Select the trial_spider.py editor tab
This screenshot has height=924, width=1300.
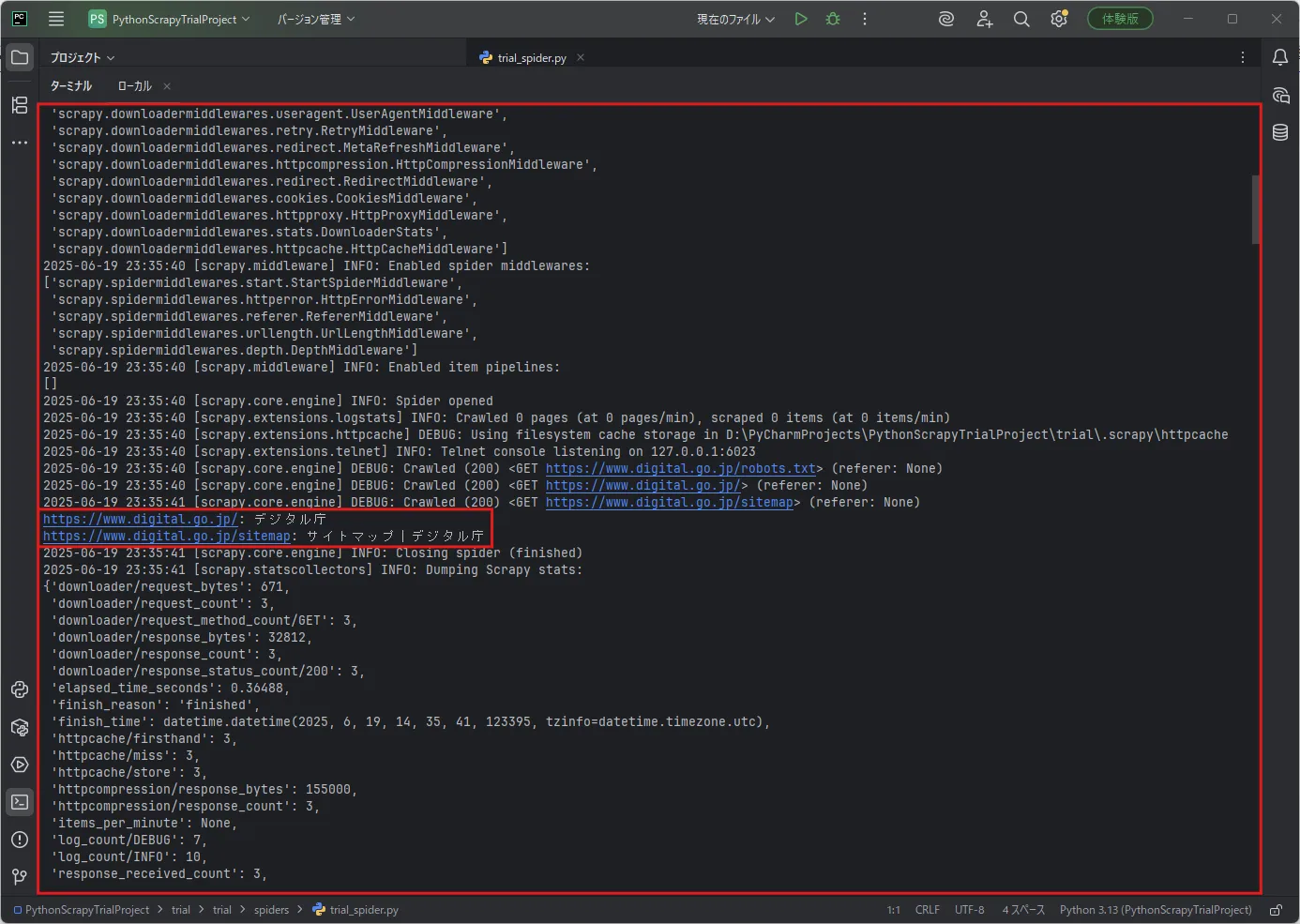(x=532, y=58)
